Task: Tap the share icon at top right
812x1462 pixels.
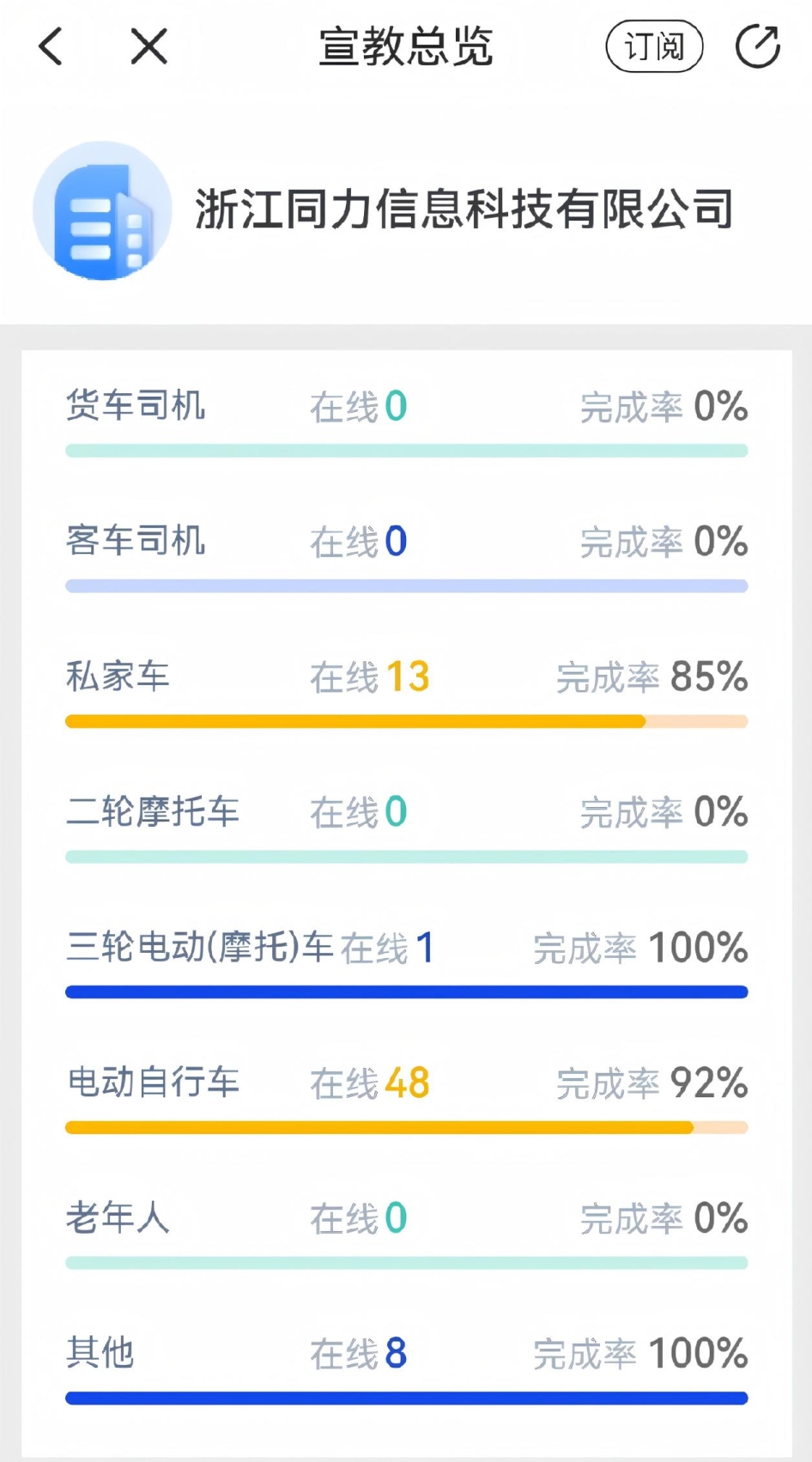Action: coord(757,46)
